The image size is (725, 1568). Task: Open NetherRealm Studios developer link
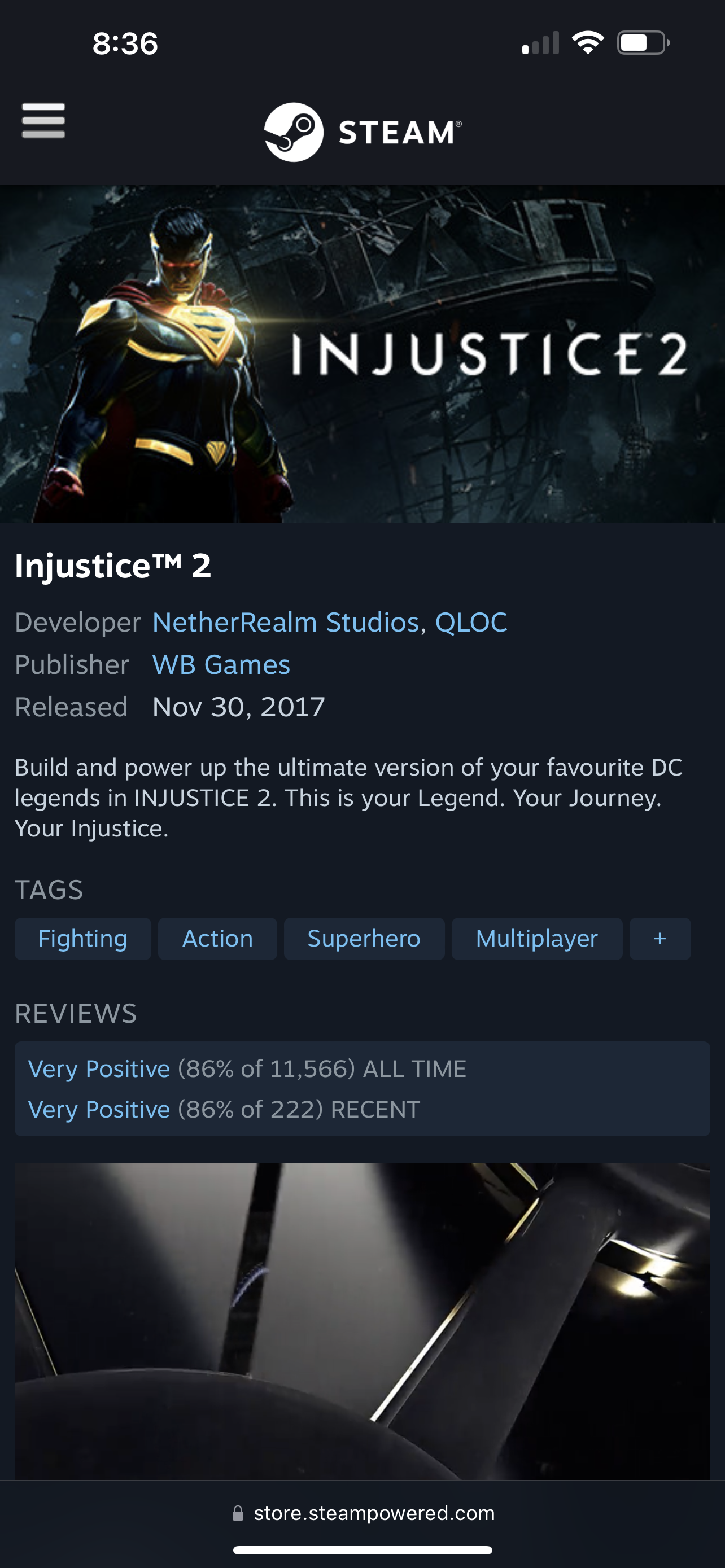[x=286, y=622]
